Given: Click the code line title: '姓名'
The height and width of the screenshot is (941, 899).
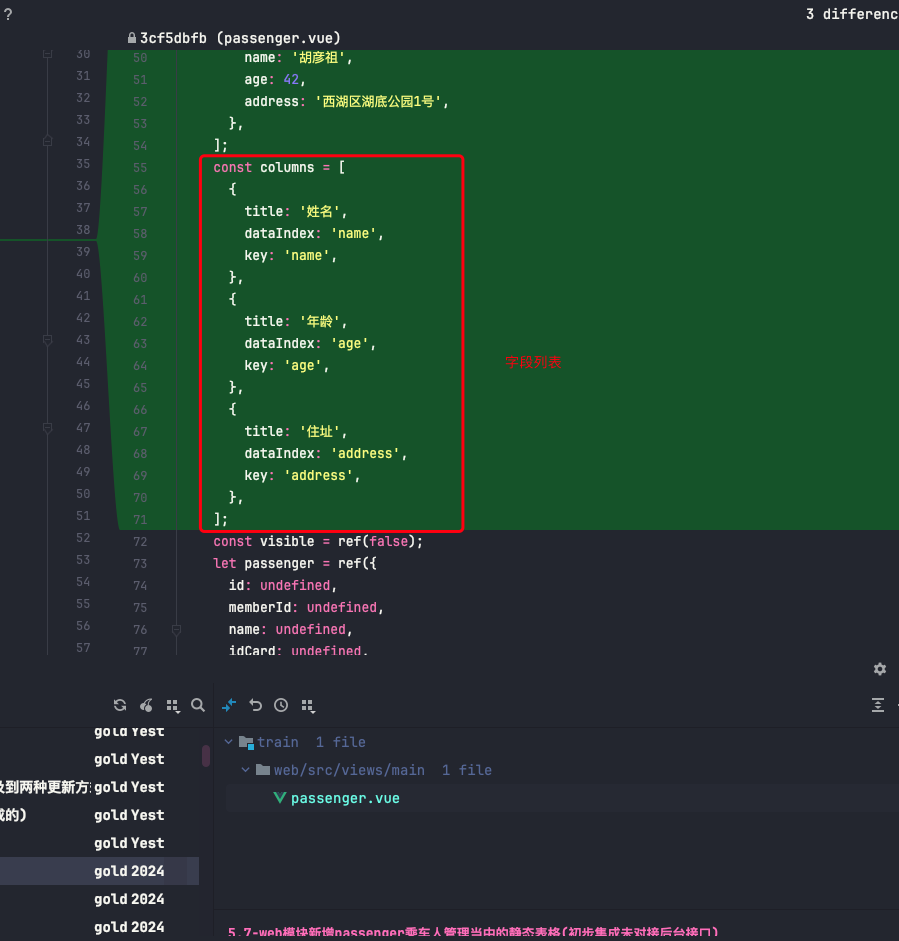Looking at the screenshot, I should (295, 211).
